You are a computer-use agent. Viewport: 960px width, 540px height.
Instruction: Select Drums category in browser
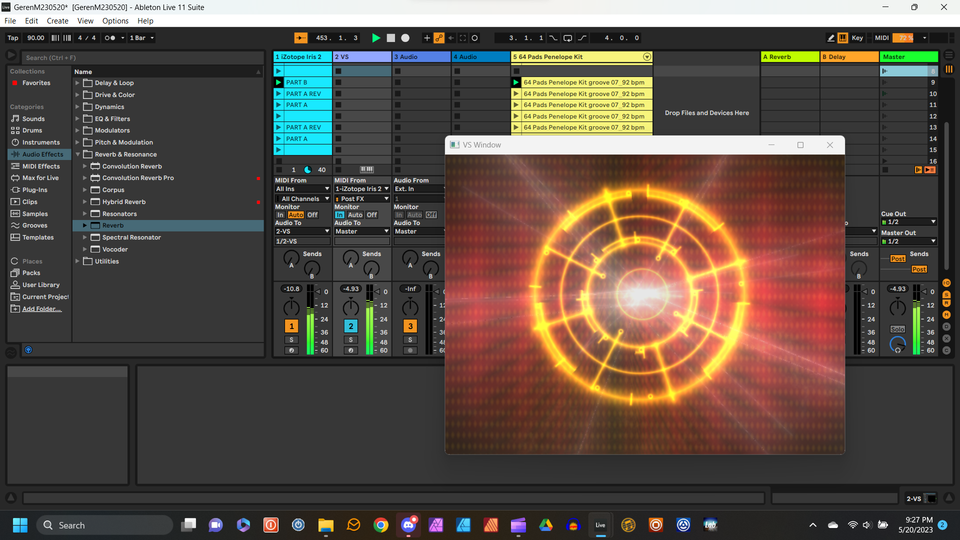32,130
